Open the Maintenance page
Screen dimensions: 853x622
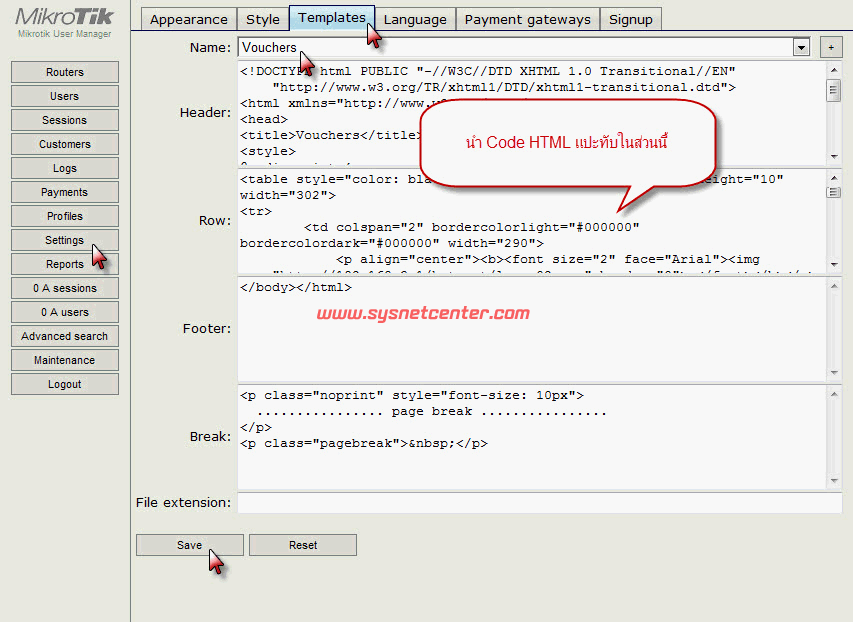65,360
